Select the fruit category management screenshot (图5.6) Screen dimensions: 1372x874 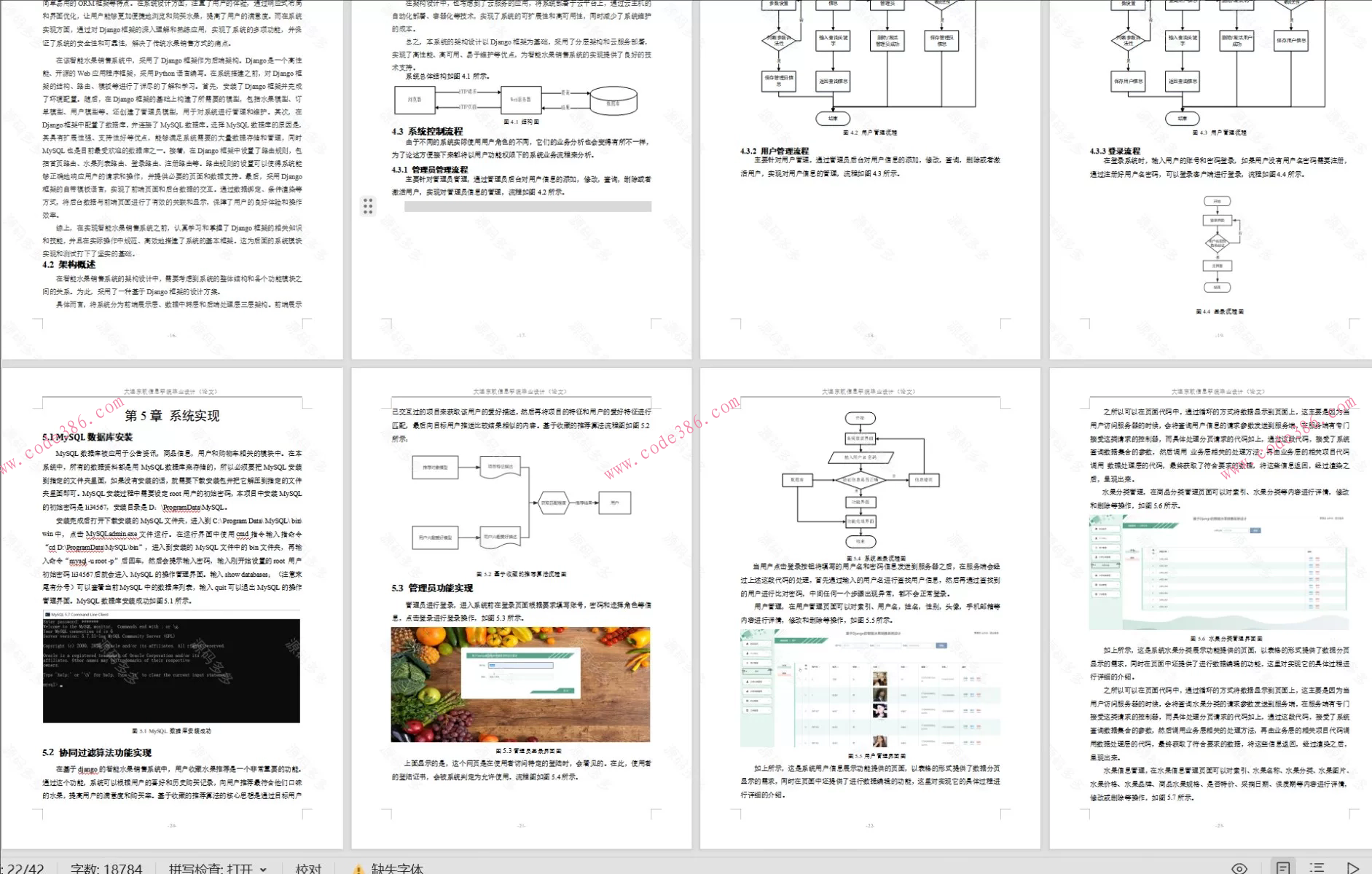click(1218, 572)
